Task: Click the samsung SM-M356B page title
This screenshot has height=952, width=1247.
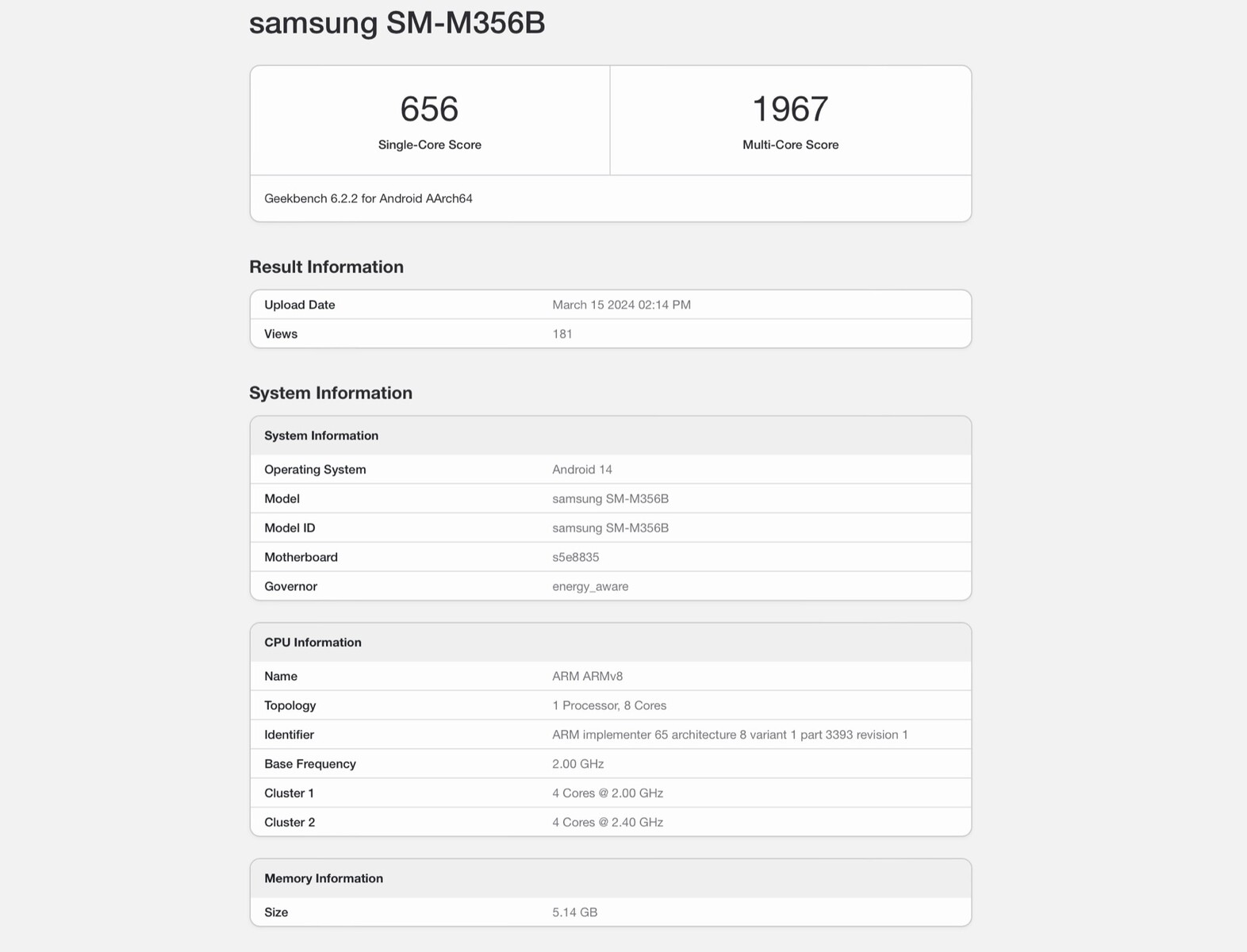Action: coord(397,22)
